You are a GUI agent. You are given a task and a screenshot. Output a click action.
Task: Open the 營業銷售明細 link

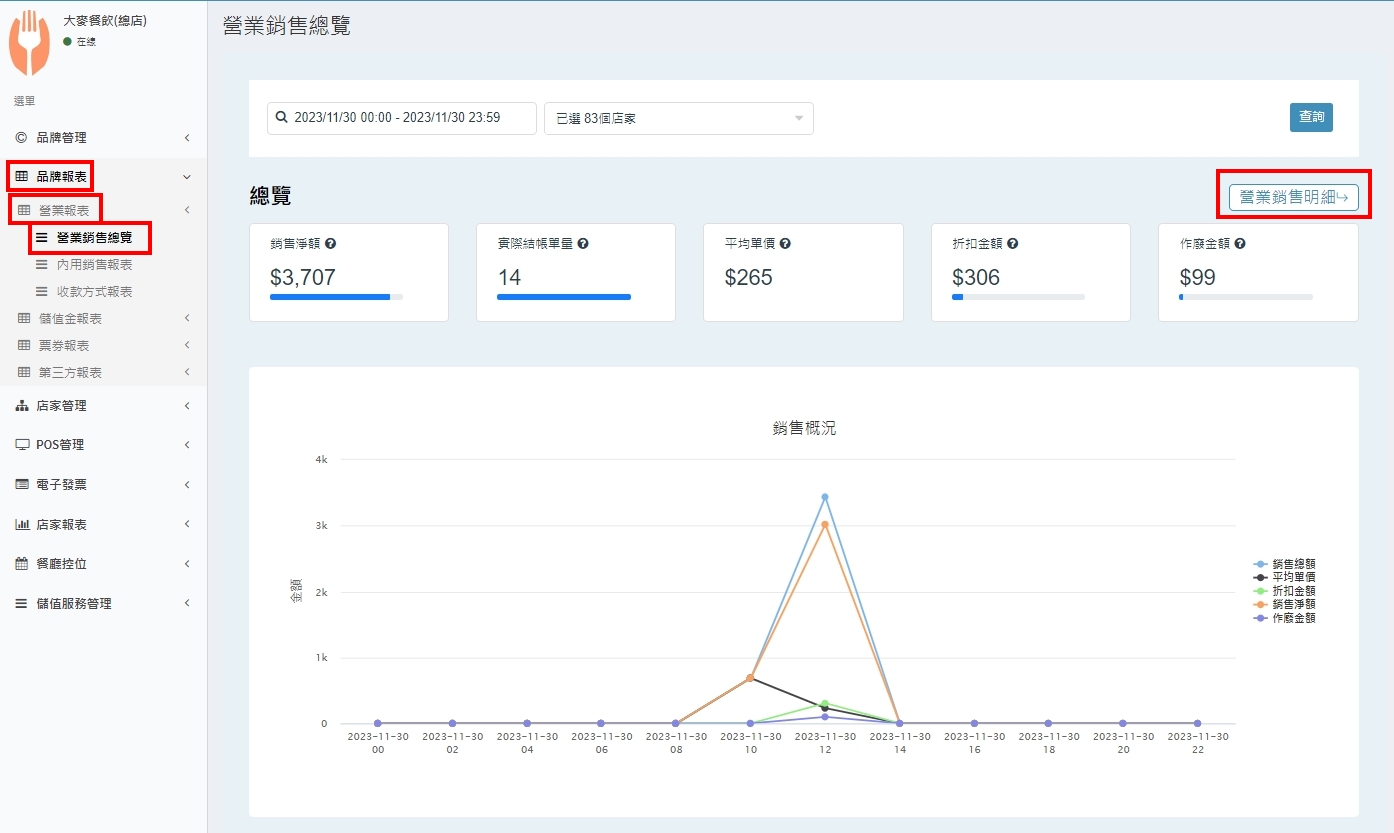coord(1293,197)
